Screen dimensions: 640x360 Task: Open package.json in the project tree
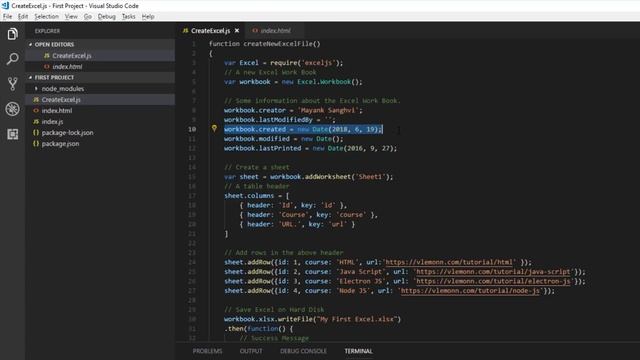coord(100,144)
